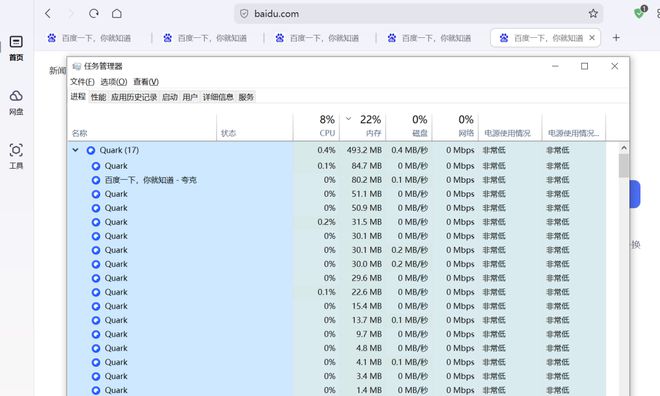Select the 进程 tab
Screen dimensions: 660x396
click(x=78, y=97)
